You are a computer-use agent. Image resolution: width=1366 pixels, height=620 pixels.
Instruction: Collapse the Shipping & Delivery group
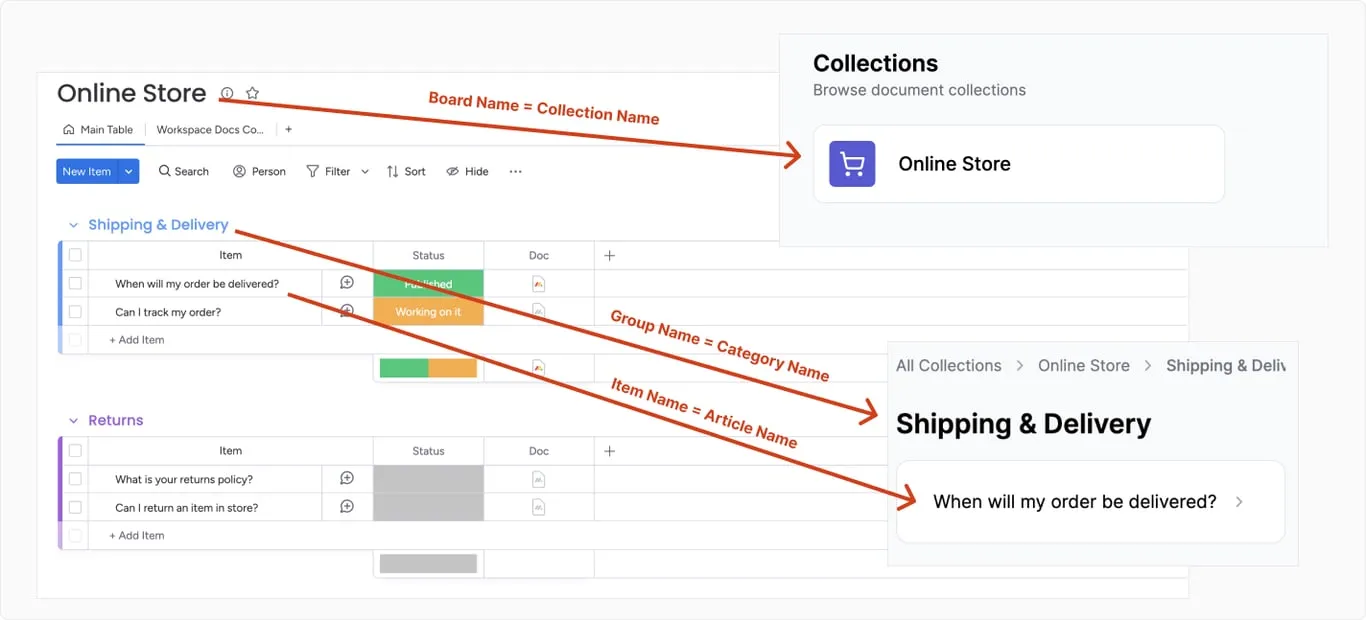click(x=73, y=225)
